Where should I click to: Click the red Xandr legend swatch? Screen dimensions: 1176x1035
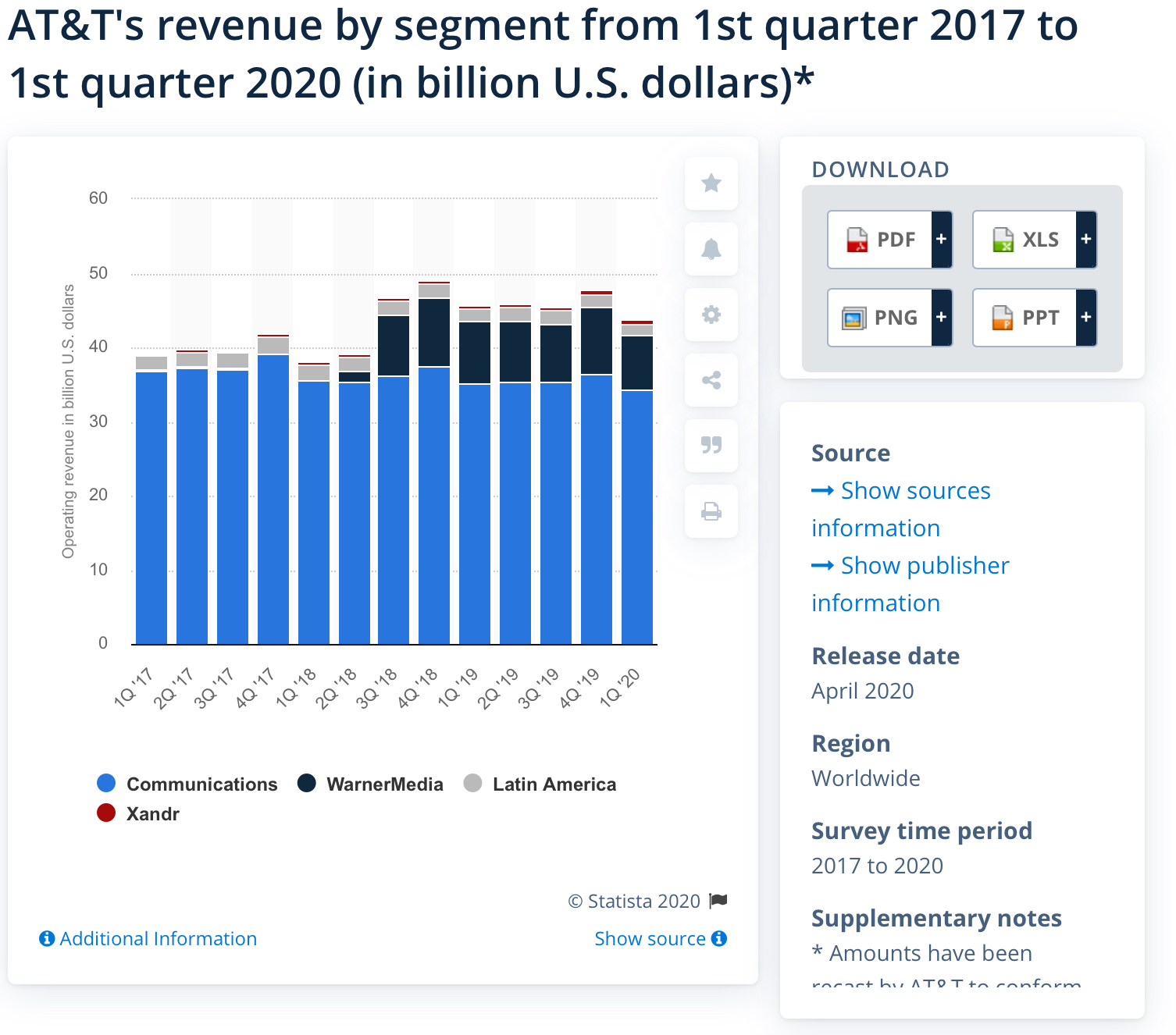106,813
